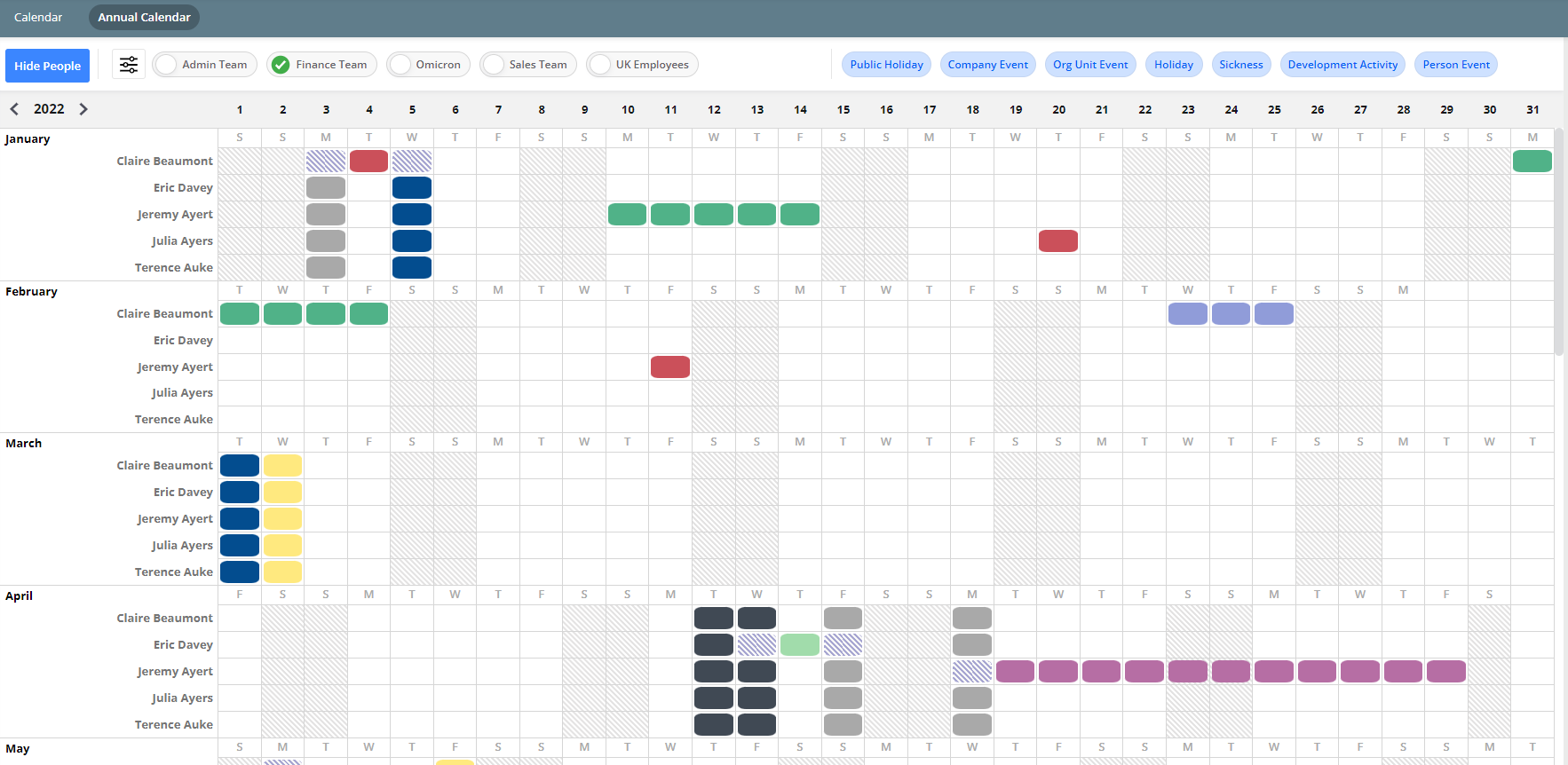This screenshot has height=765, width=1568.
Task: Advance to next year with right chevron
Action: pos(83,109)
